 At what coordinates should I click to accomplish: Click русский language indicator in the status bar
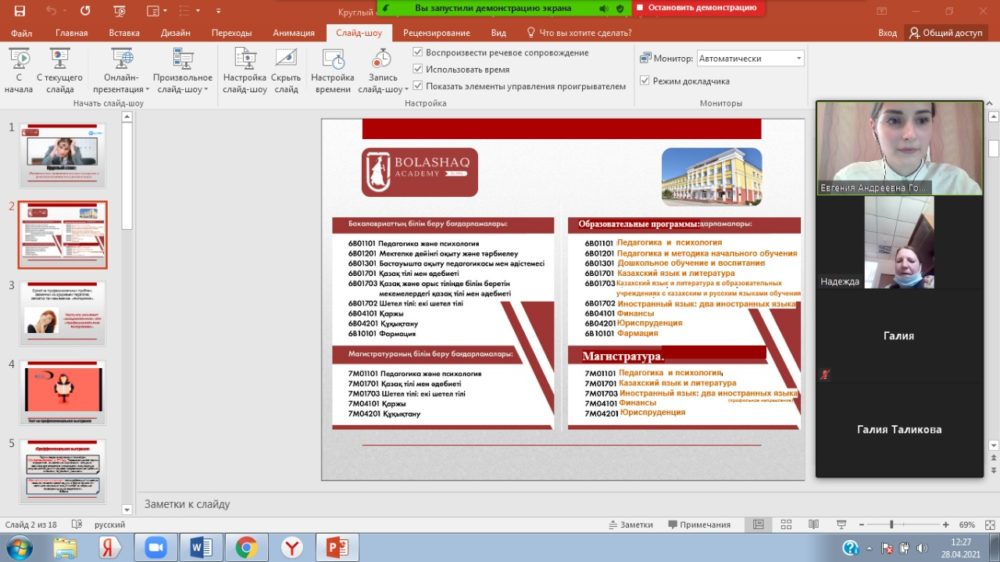[x=110, y=524]
